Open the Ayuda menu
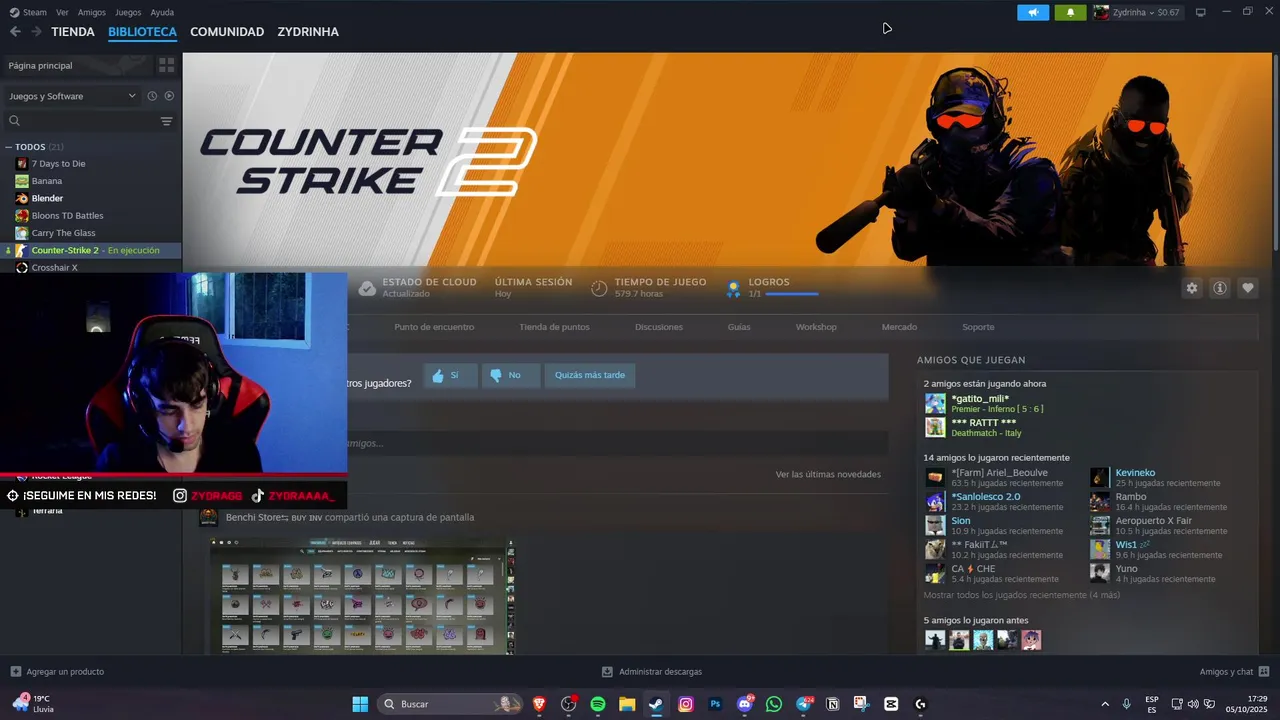Image resolution: width=1280 pixels, height=720 pixels. pos(162,12)
